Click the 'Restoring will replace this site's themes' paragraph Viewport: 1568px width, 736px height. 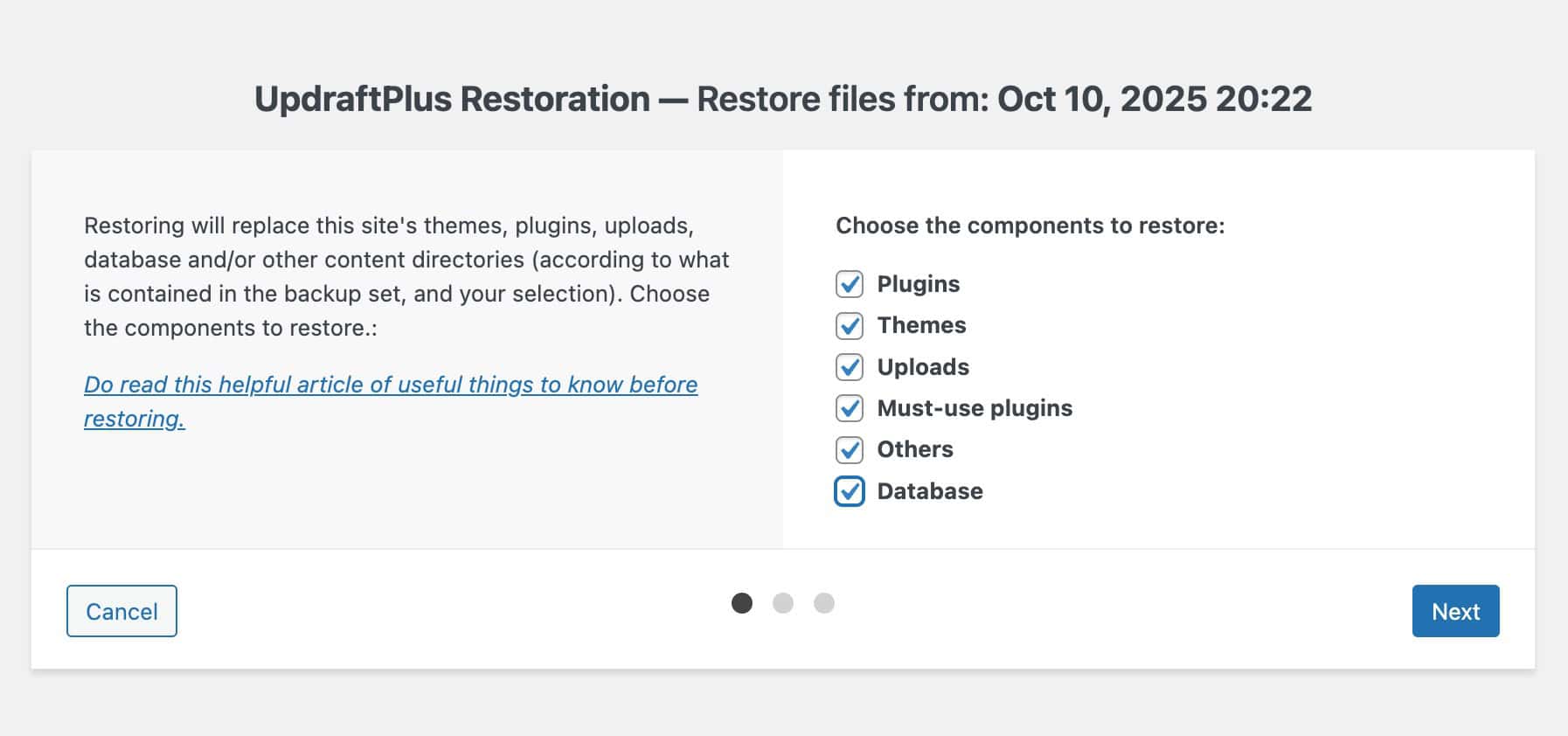pos(406,276)
